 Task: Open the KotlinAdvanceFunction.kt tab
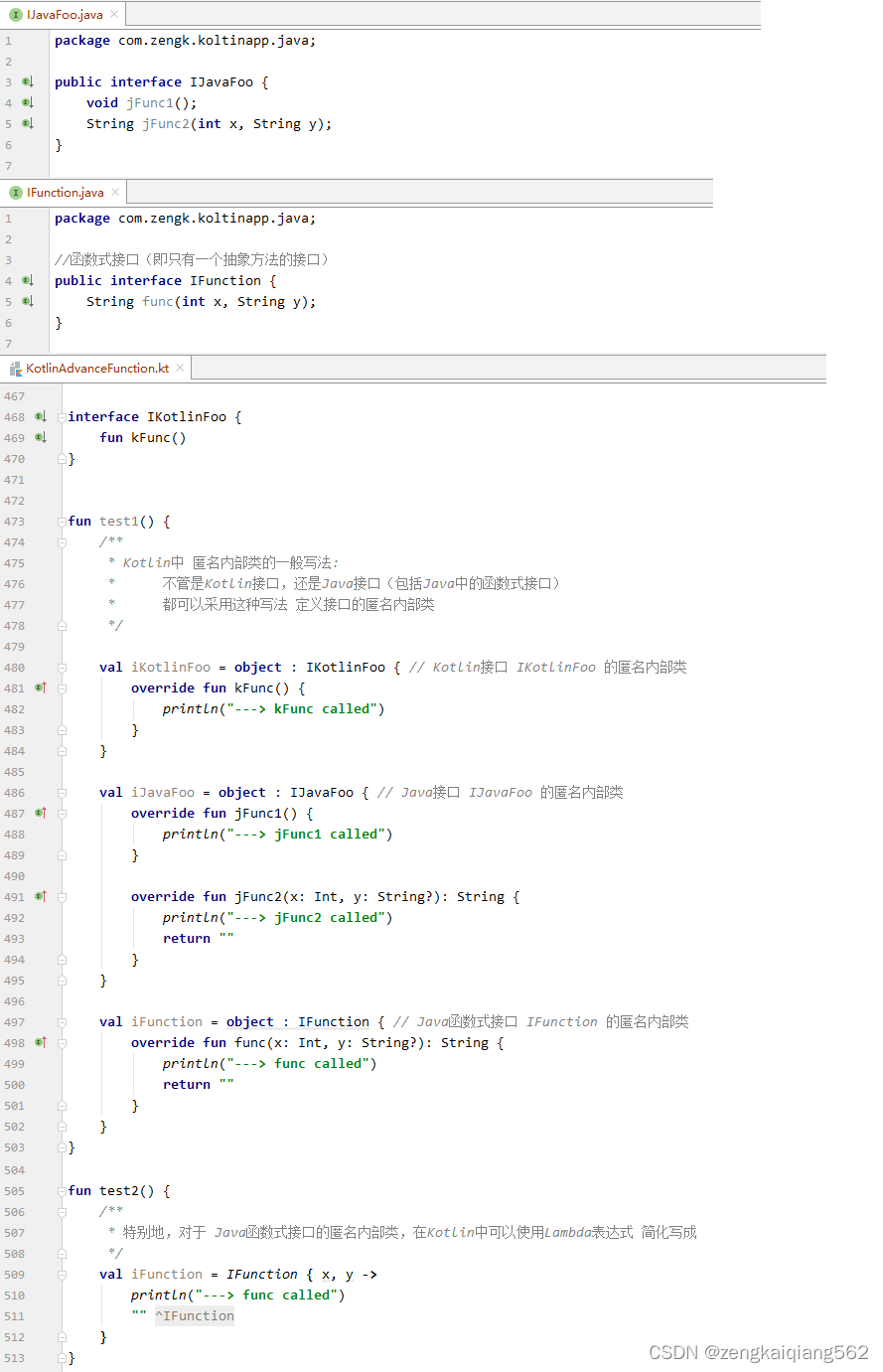coord(96,368)
